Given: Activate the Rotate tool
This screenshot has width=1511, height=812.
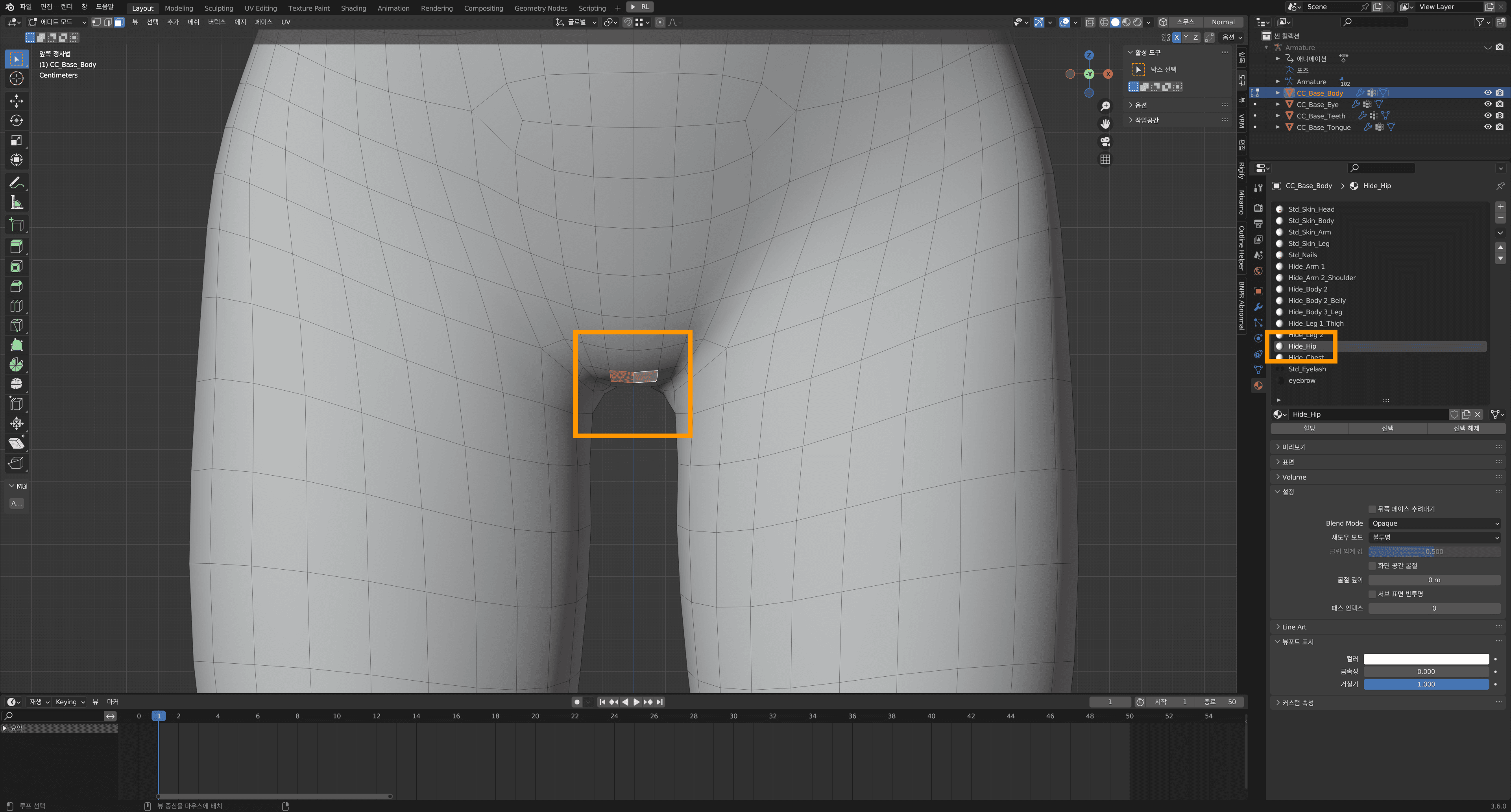Looking at the screenshot, I should click(17, 121).
